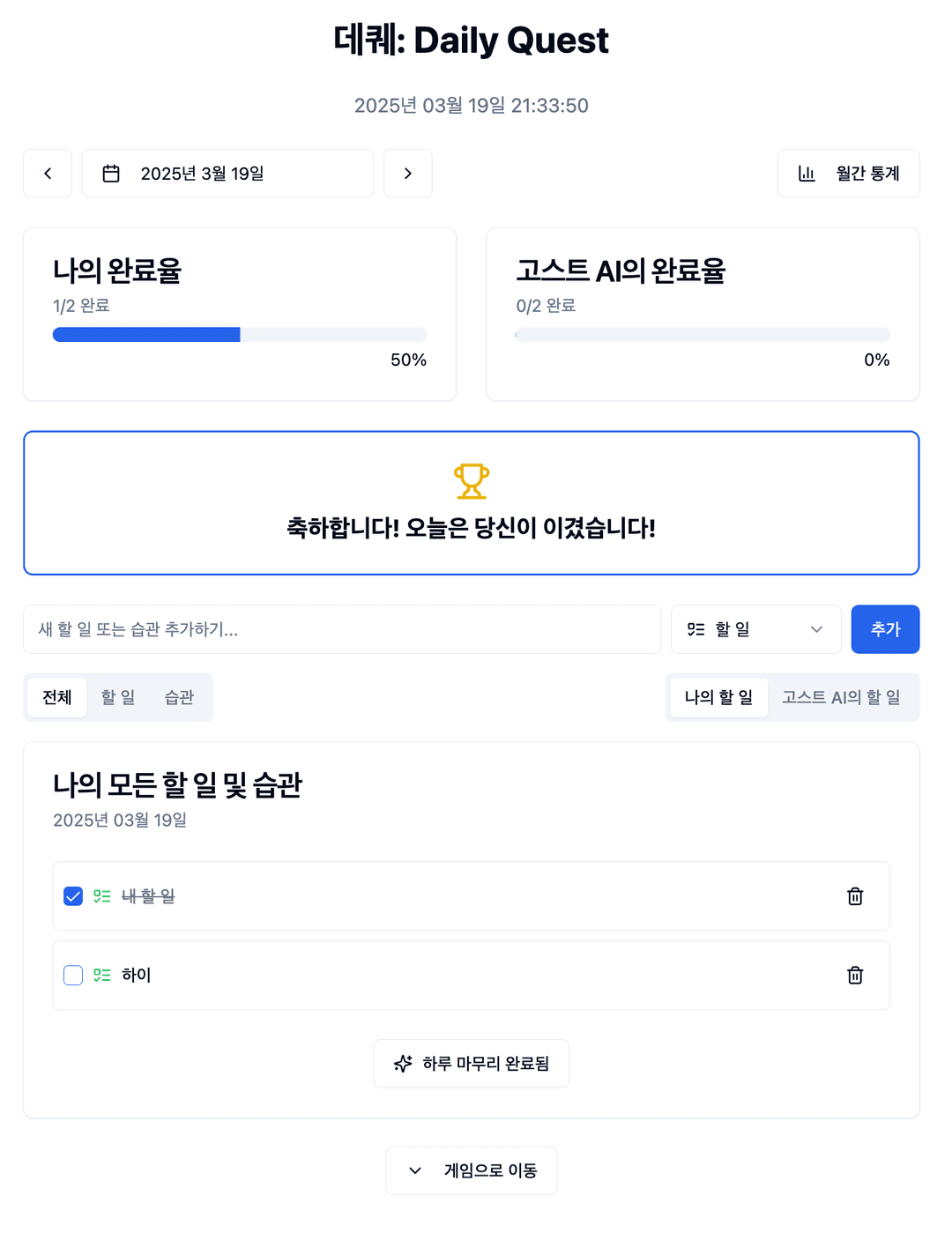Expand the 게임으로 이동 chevron

(415, 1170)
